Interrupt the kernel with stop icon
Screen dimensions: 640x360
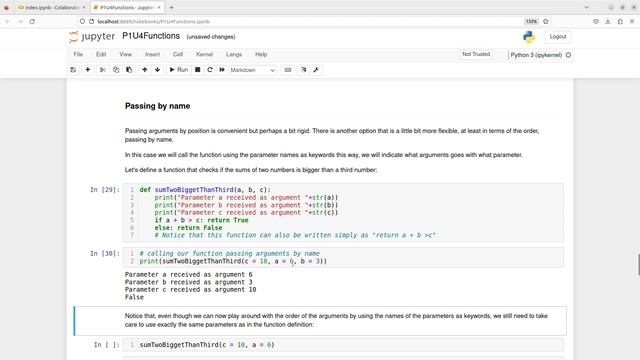pyautogui.click(x=198, y=70)
